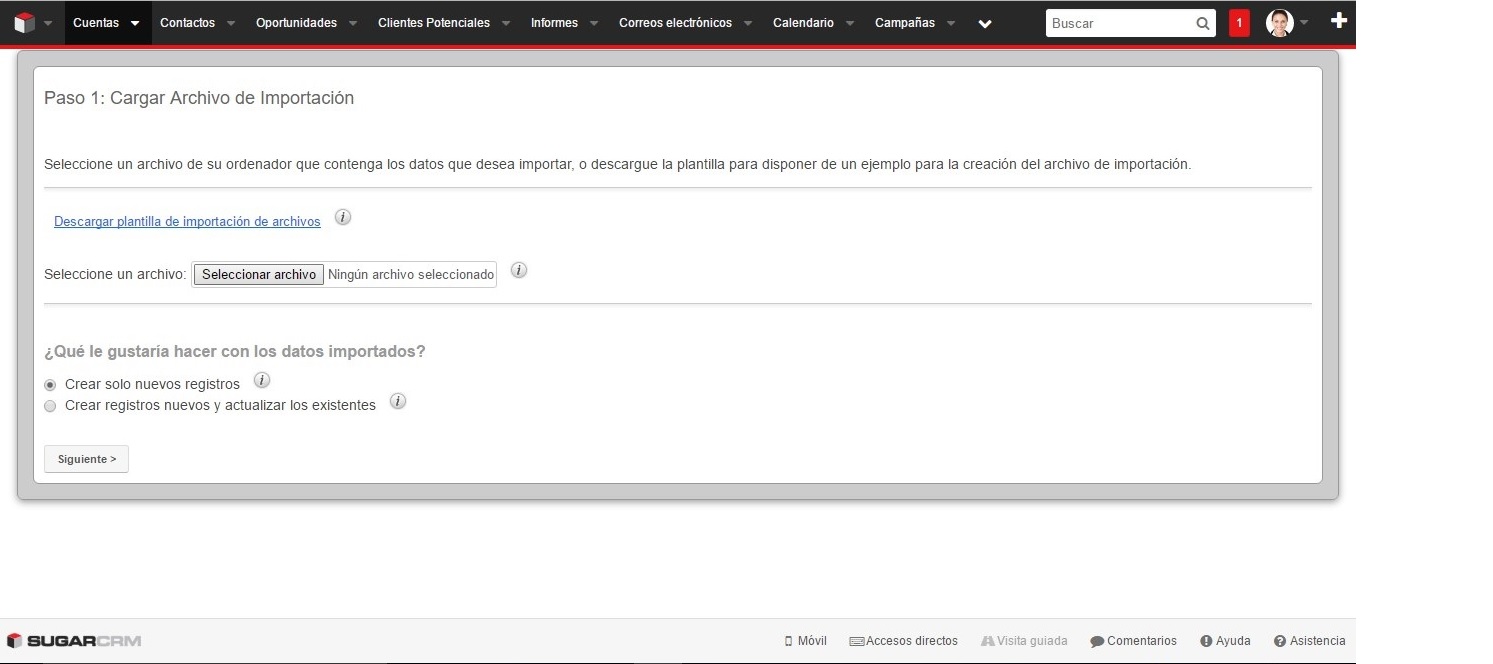The height and width of the screenshot is (664, 1493).
Task: Click the SugarCRM cube home icon
Action: [x=24, y=23]
